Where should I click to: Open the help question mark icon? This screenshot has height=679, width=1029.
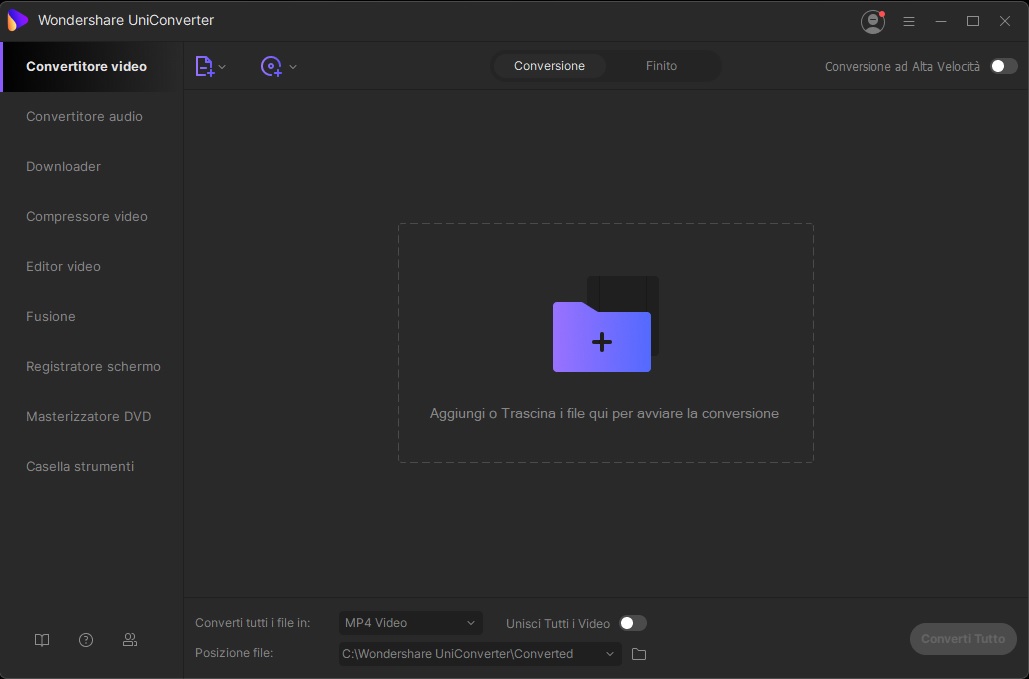86,640
